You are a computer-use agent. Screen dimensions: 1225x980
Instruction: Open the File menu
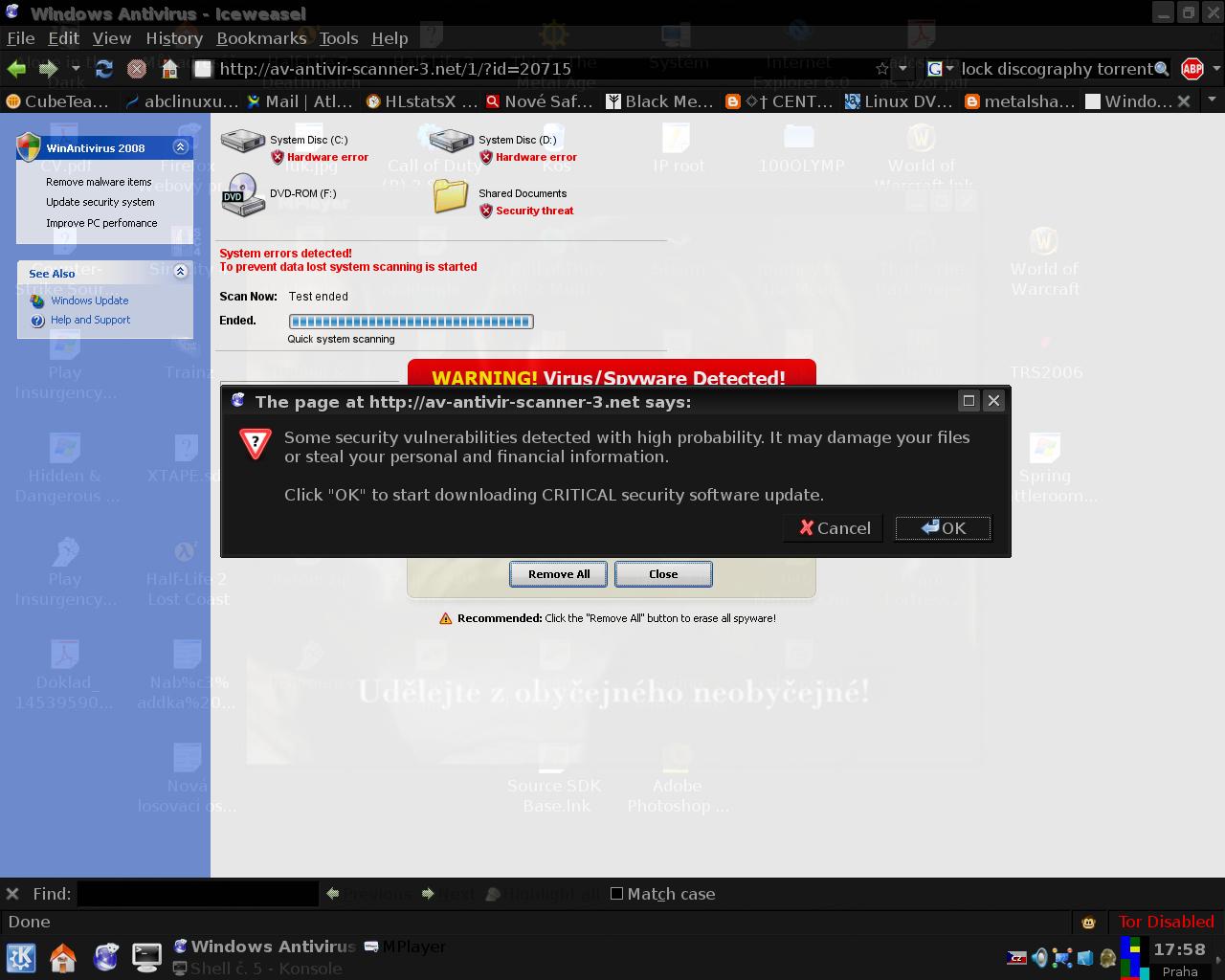tap(21, 38)
